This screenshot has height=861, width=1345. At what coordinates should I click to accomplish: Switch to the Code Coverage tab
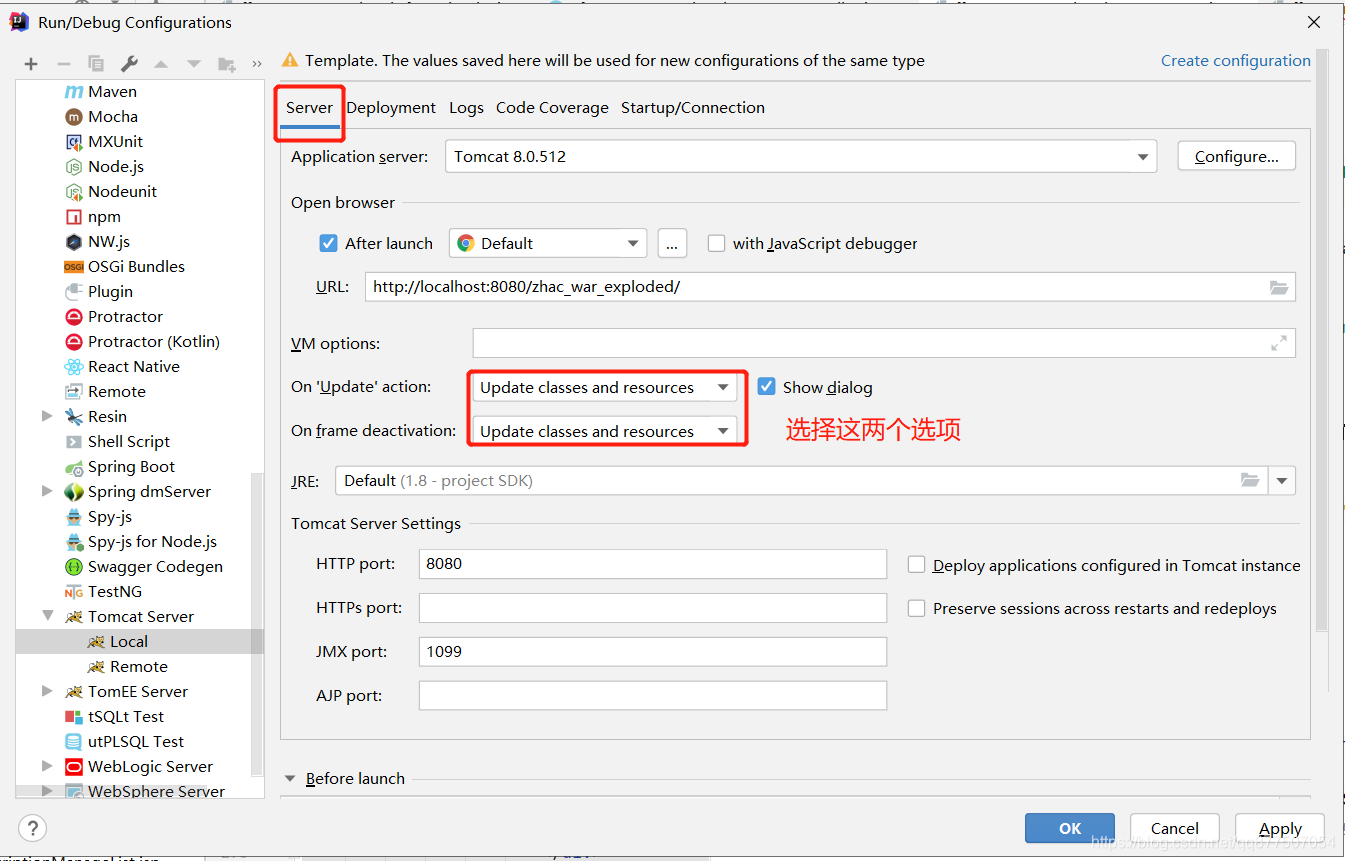point(552,108)
